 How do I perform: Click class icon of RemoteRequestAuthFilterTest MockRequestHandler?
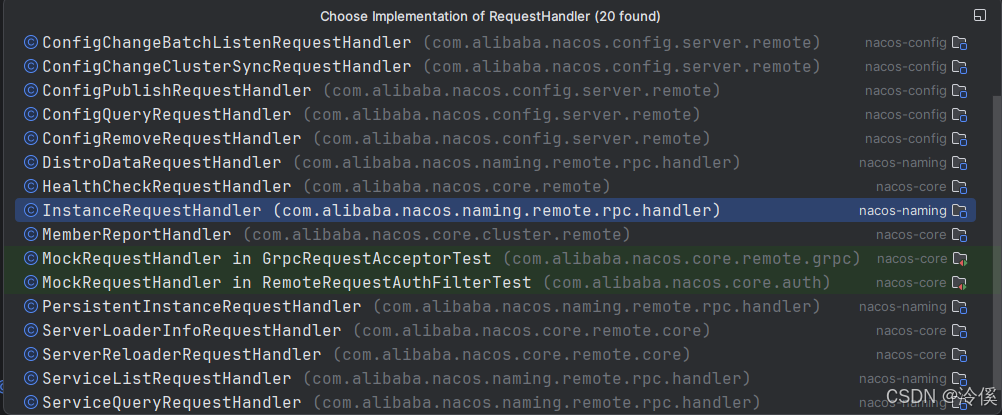click(31, 283)
